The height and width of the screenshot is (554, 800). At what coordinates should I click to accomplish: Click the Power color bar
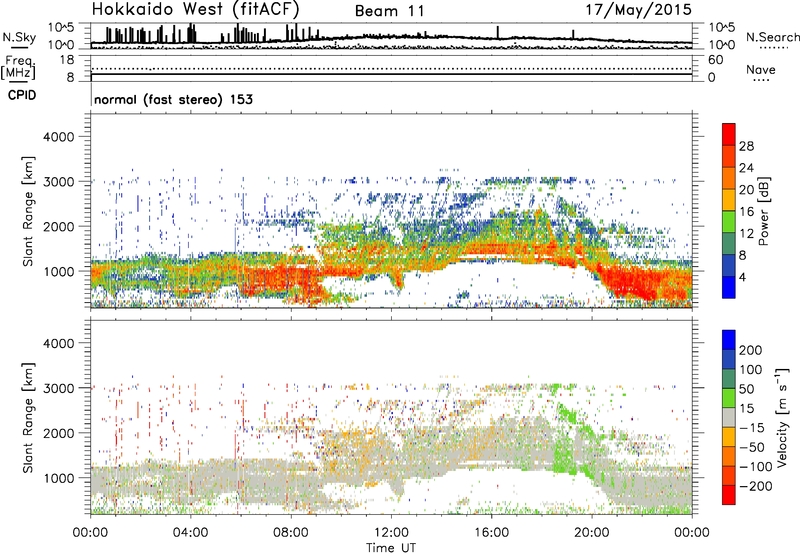pyautogui.click(x=729, y=211)
